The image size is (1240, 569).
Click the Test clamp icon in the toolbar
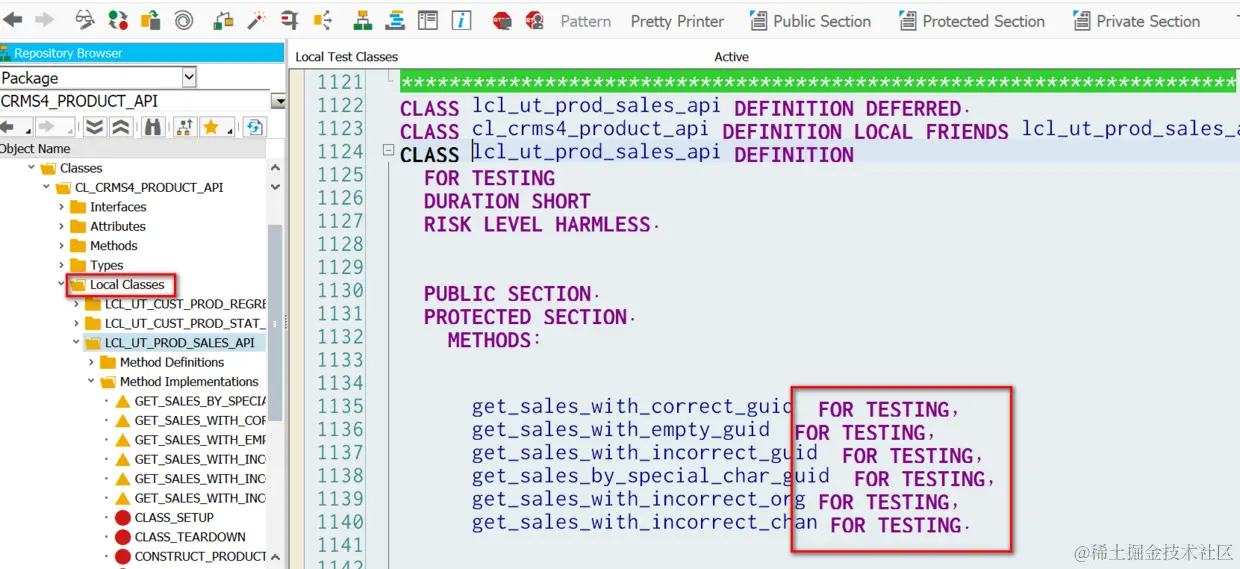[x=289, y=20]
